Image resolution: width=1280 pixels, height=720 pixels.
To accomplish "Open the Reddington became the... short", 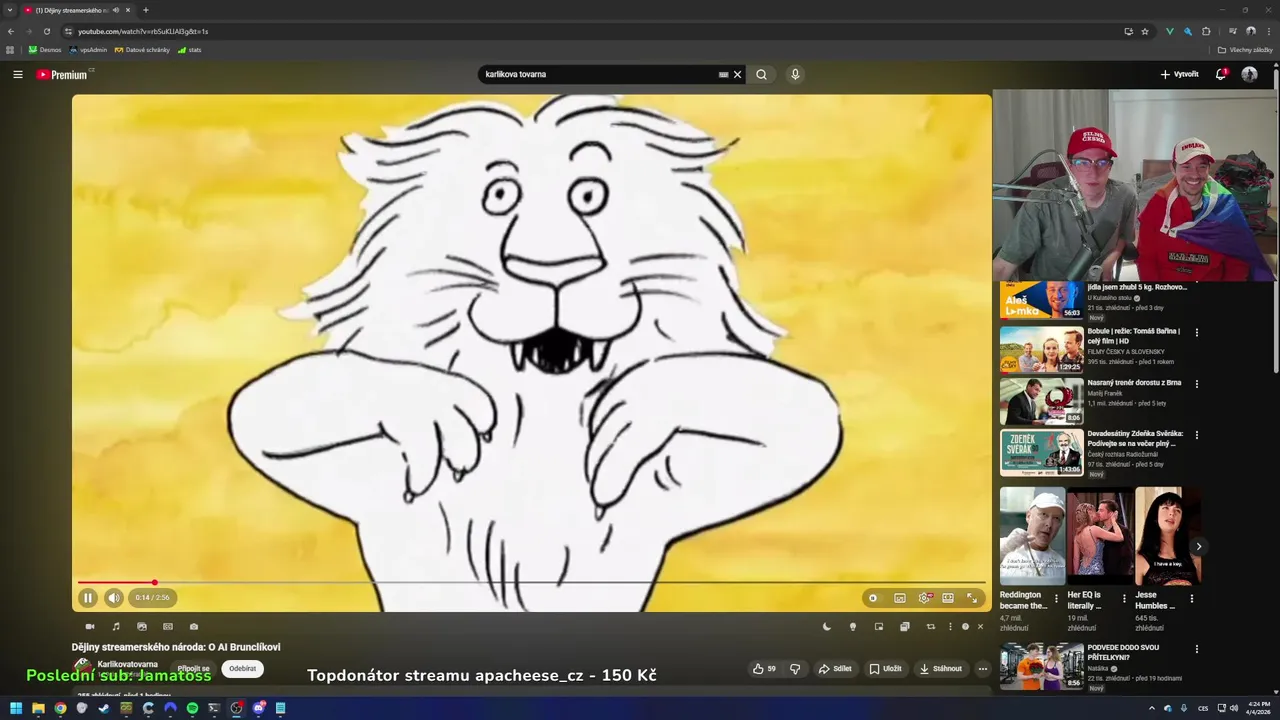I will coord(1032,536).
